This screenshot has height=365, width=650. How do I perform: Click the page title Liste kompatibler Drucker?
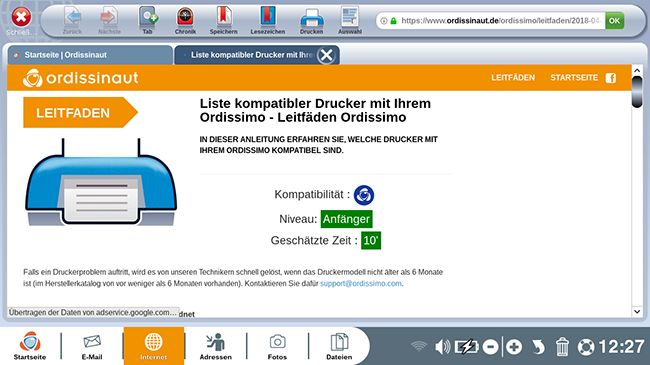tap(315, 110)
